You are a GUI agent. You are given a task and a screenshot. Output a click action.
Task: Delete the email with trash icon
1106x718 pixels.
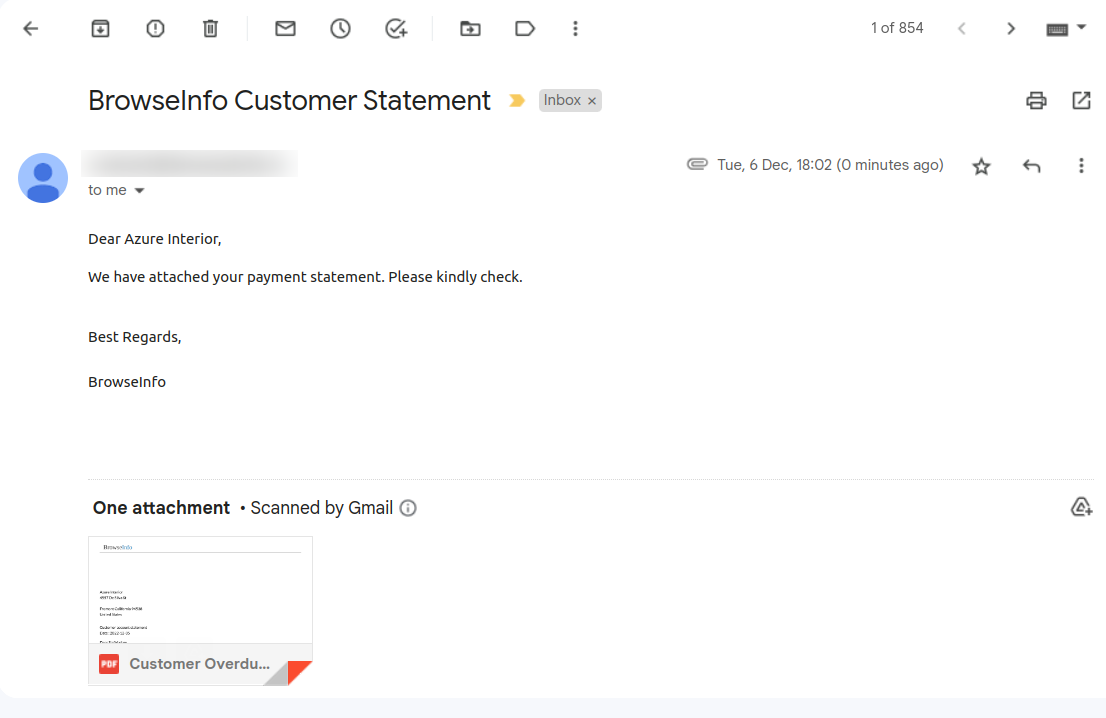click(x=210, y=28)
